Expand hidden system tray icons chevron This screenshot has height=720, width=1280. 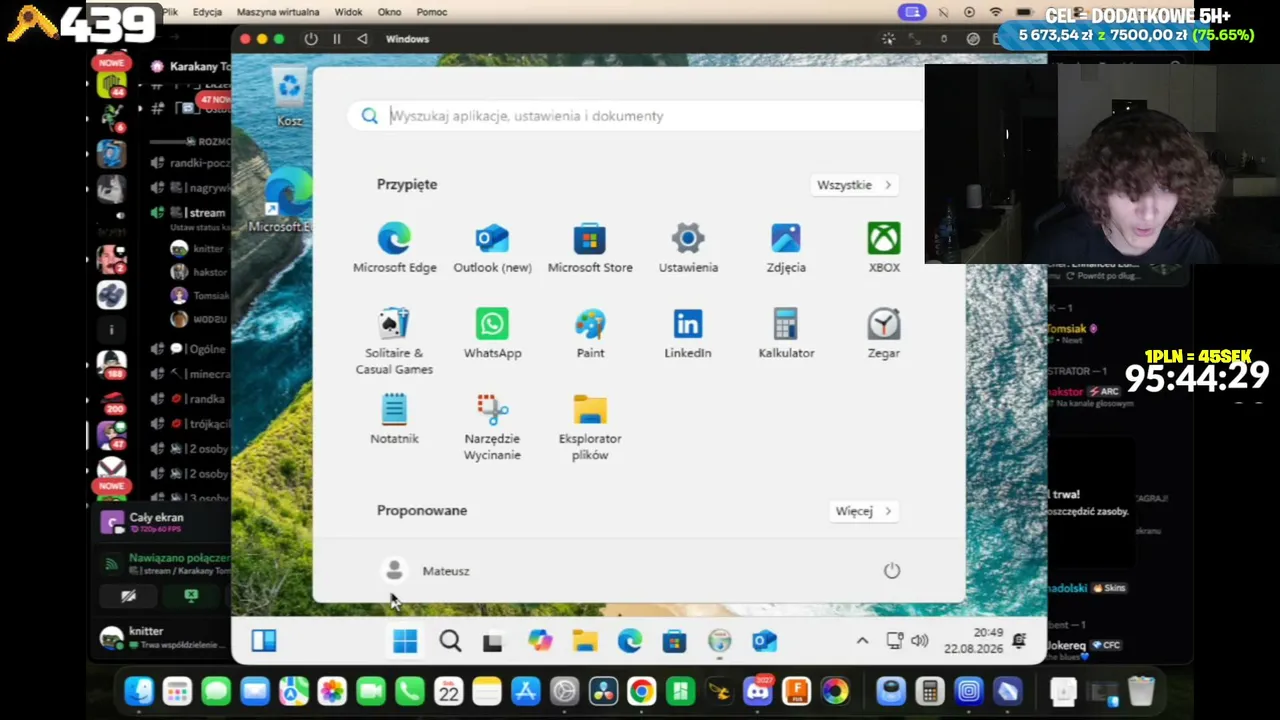pyautogui.click(x=862, y=641)
